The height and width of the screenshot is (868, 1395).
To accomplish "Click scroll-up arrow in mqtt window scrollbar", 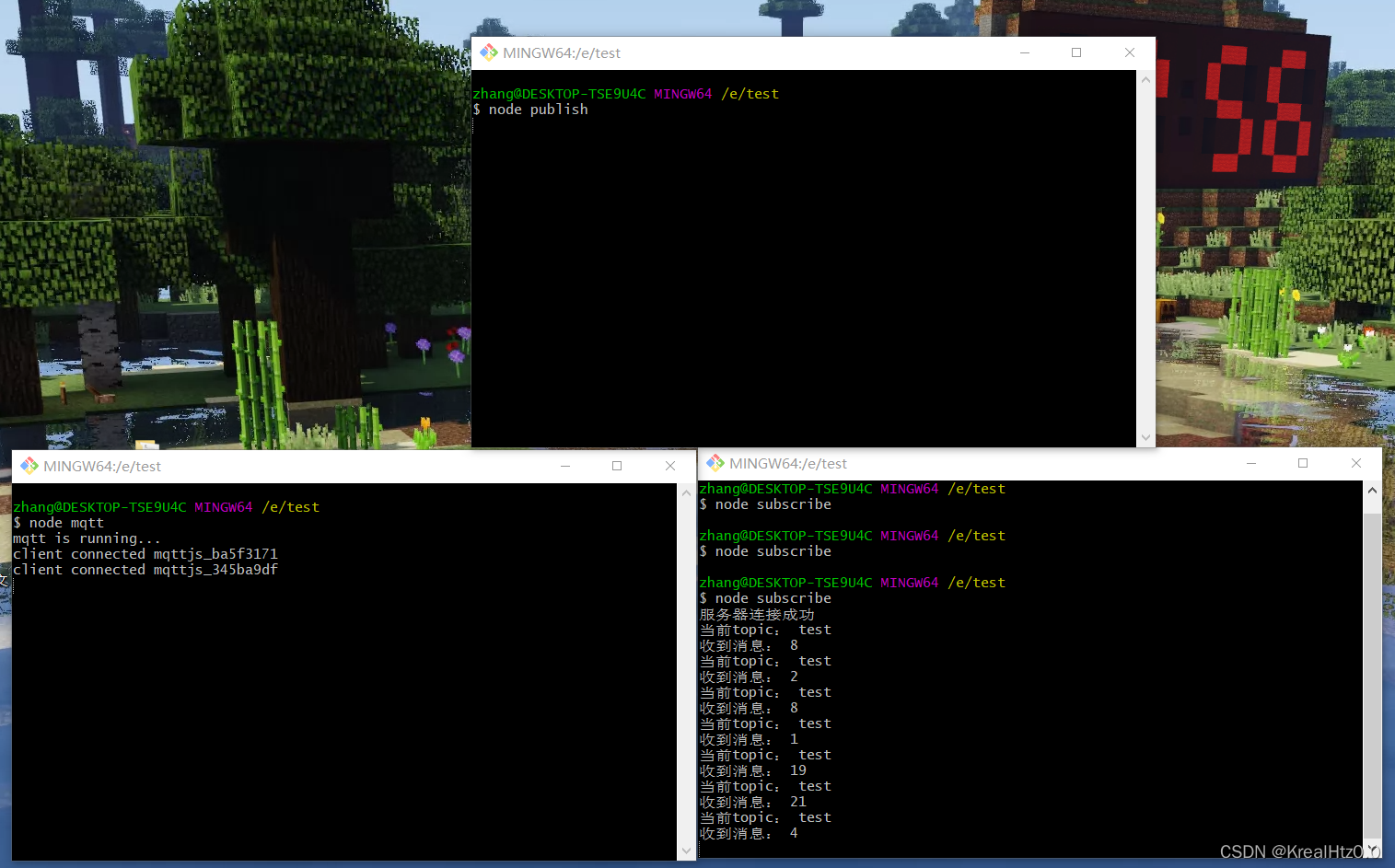I will click(x=686, y=493).
